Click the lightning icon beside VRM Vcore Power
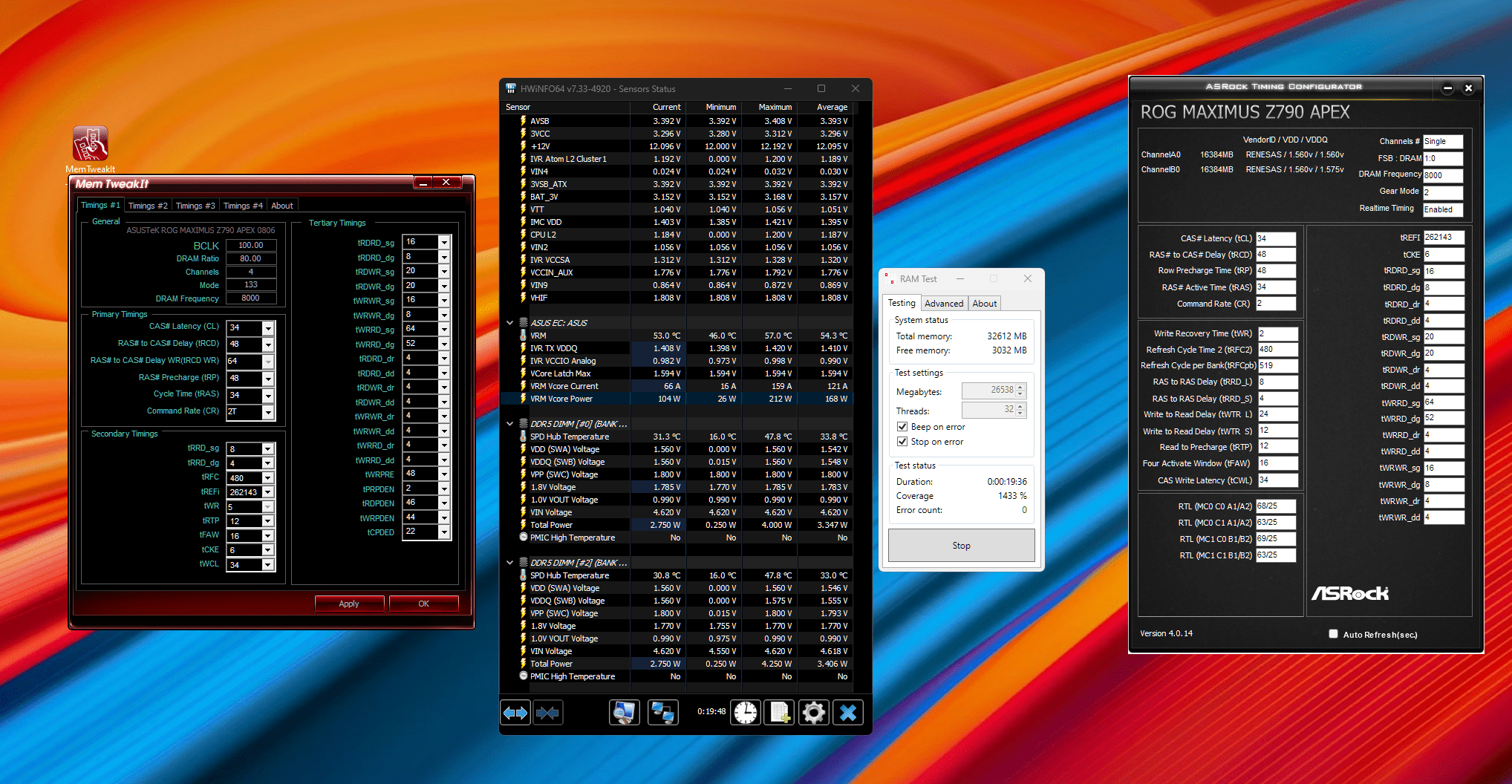The width and height of the screenshot is (1512, 784). click(x=524, y=399)
